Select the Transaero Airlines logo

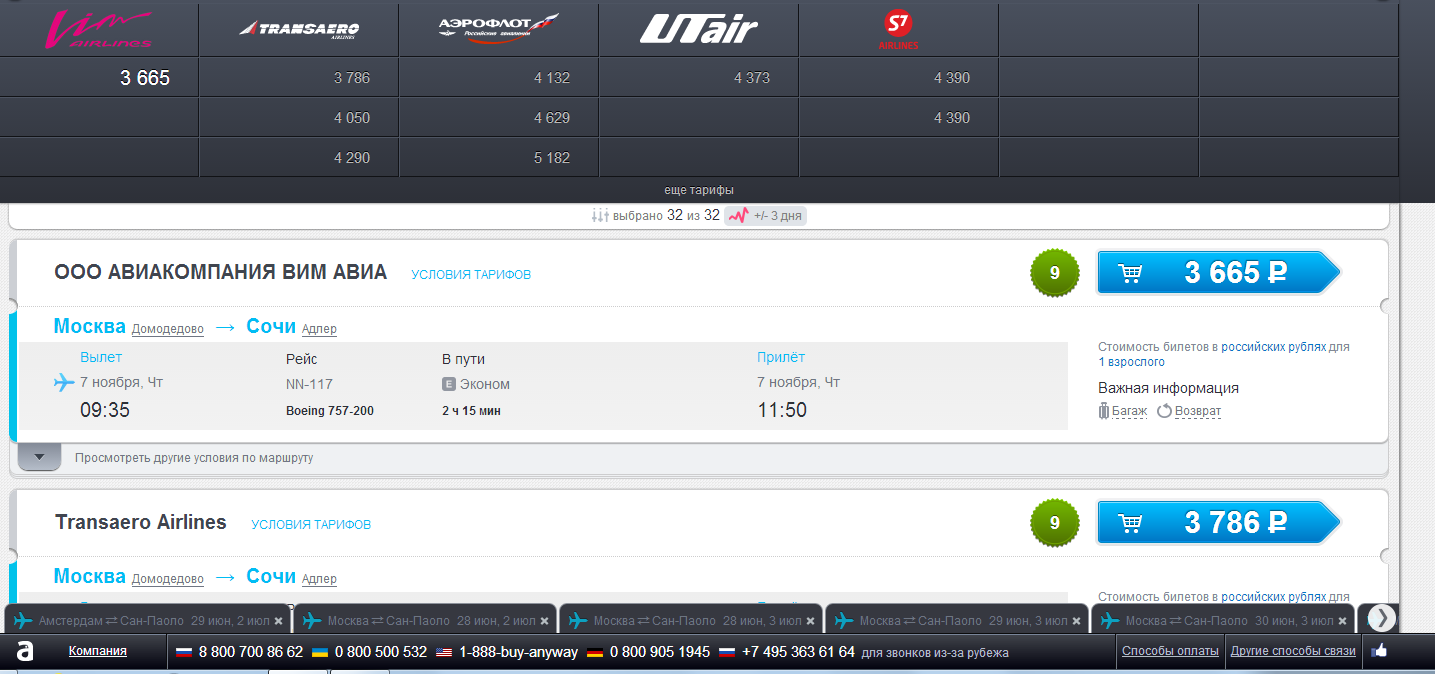tap(299, 29)
